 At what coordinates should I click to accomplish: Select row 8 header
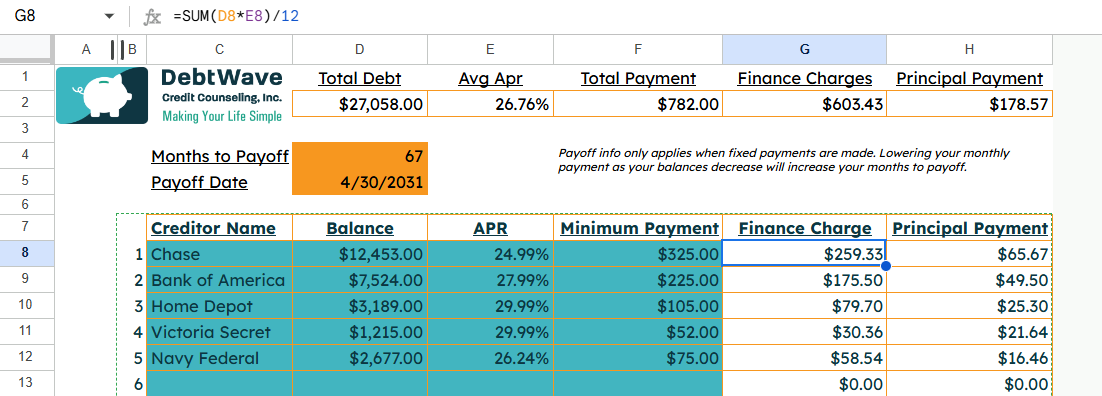click(x=27, y=253)
